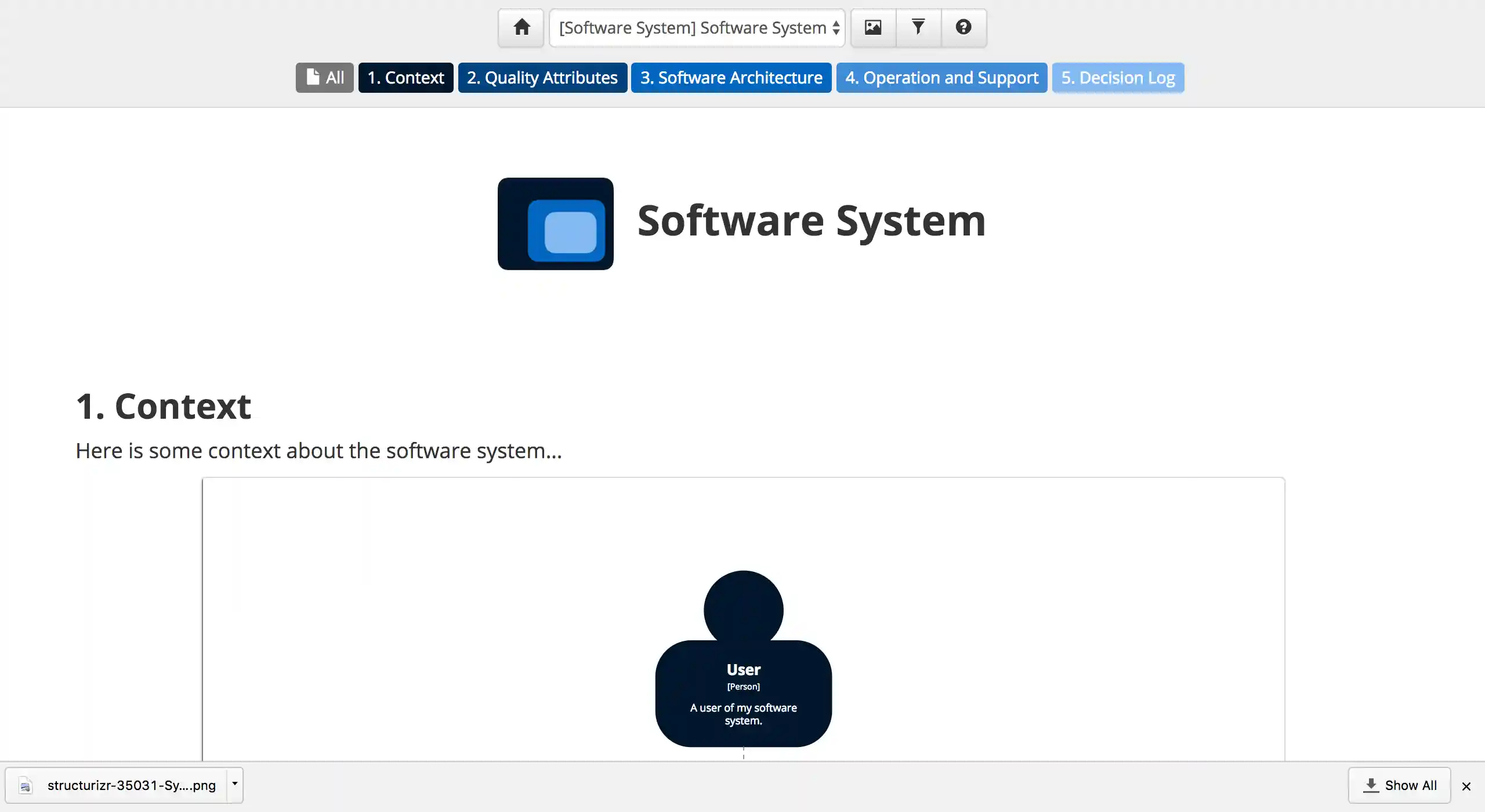The height and width of the screenshot is (812, 1485).
Task: Open 4. Operation and Support section
Action: (x=941, y=78)
